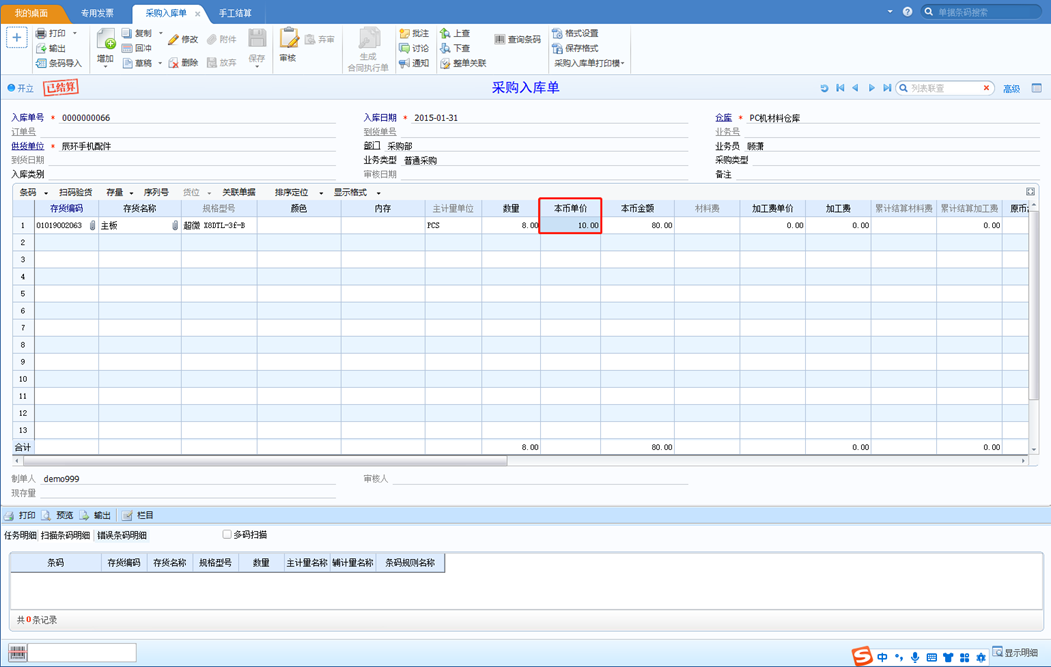The width and height of the screenshot is (1051, 667).
Task: Click the horizontal scrollbar under the grid
Action: pyautogui.click(x=265, y=461)
